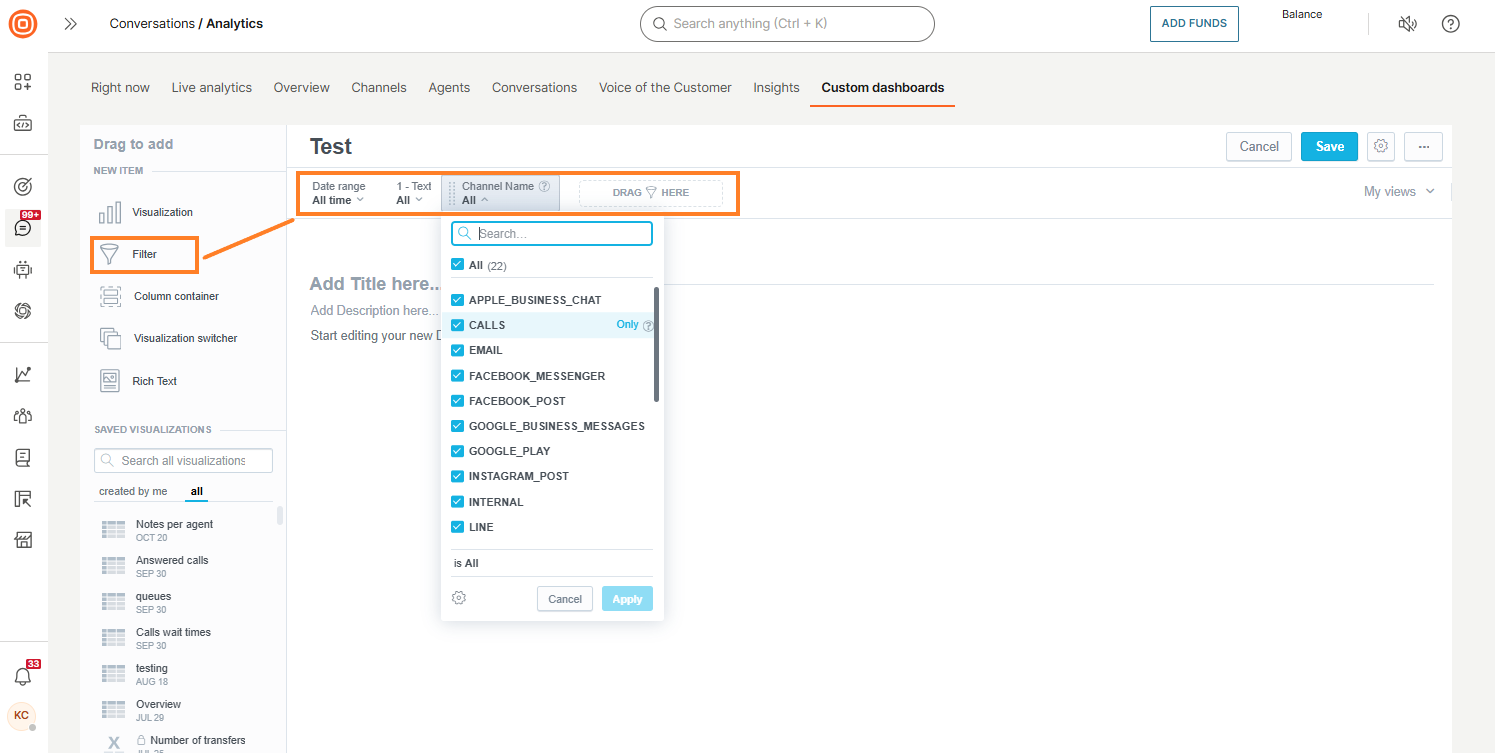Image resolution: width=1495 pixels, height=753 pixels.
Task: Open the Live analytics tab
Action: click(211, 87)
